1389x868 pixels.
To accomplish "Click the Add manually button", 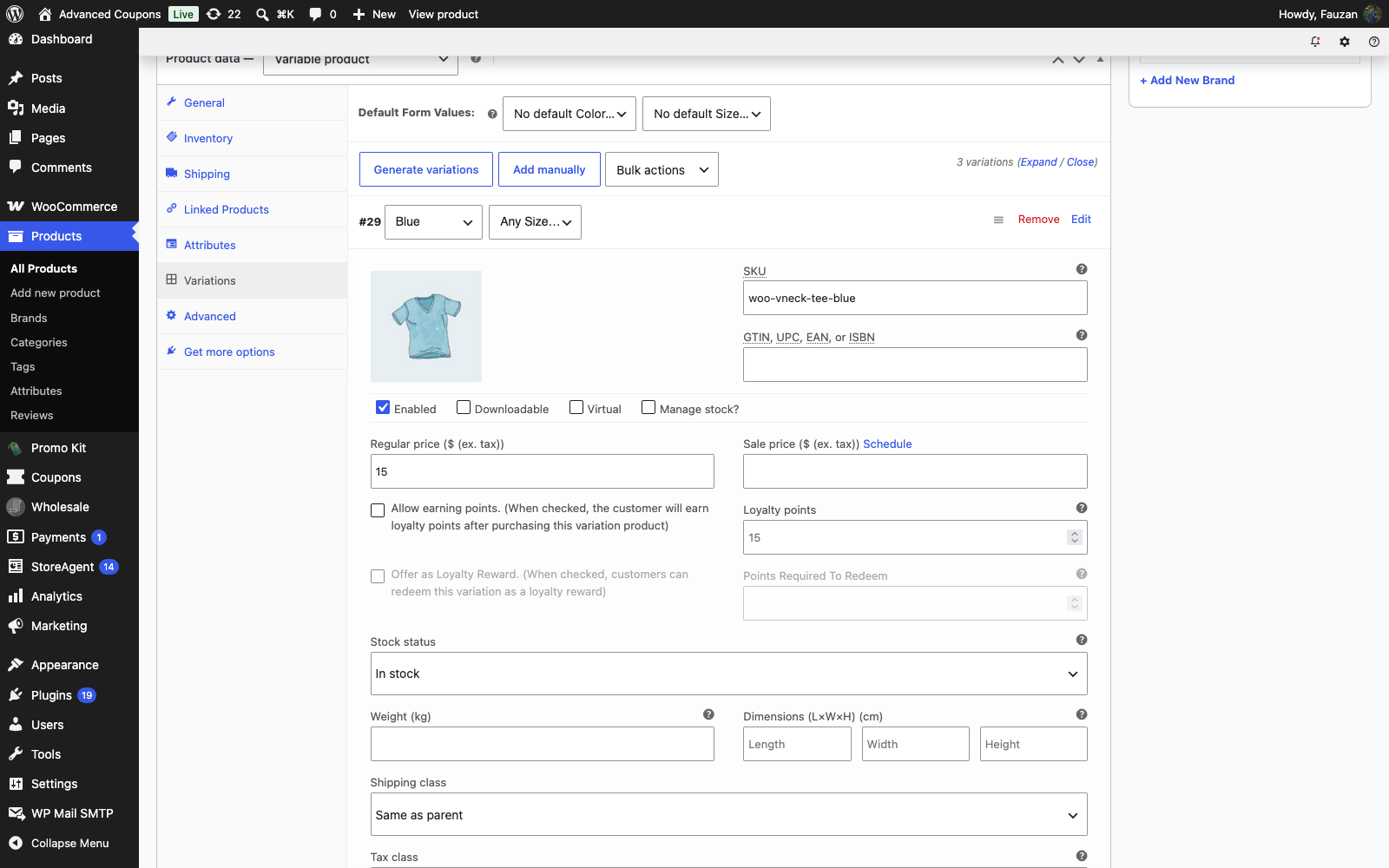I will pos(550,169).
